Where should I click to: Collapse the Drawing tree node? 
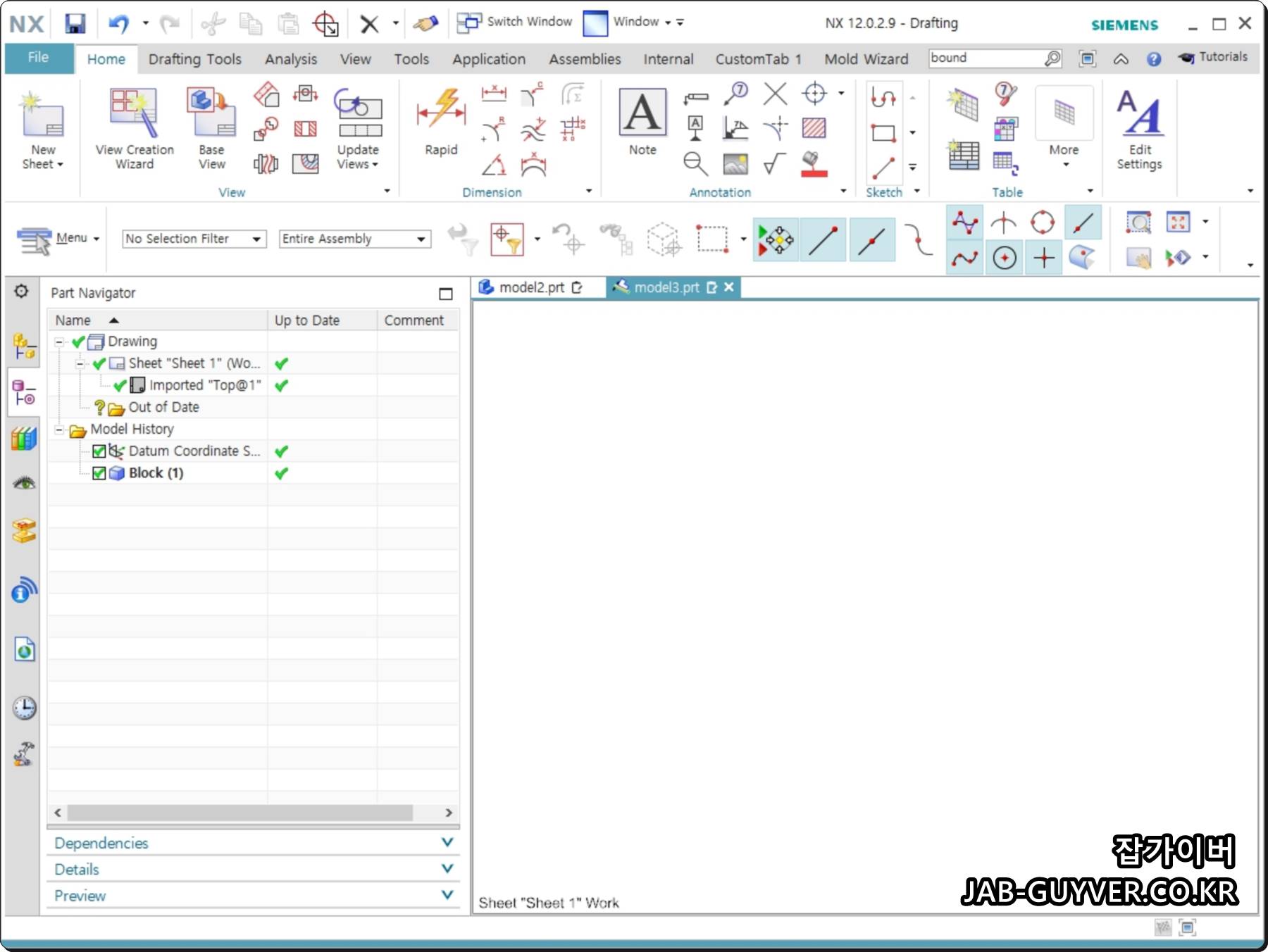pos(60,342)
